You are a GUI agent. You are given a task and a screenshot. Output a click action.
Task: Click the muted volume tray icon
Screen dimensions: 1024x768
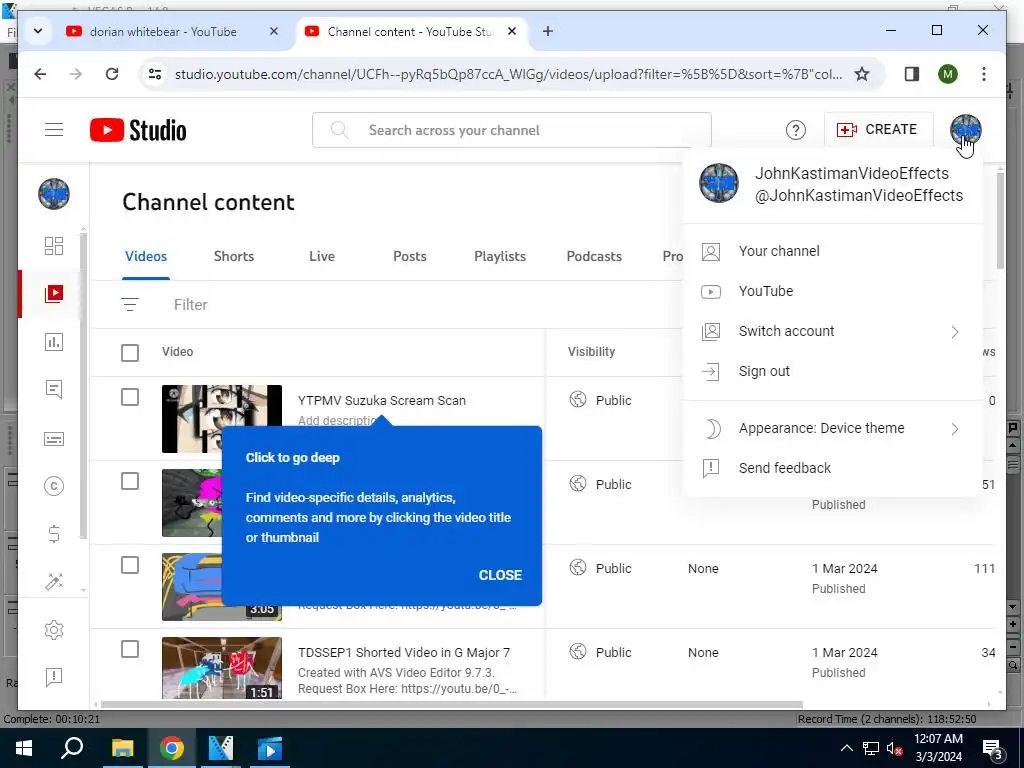(x=894, y=748)
